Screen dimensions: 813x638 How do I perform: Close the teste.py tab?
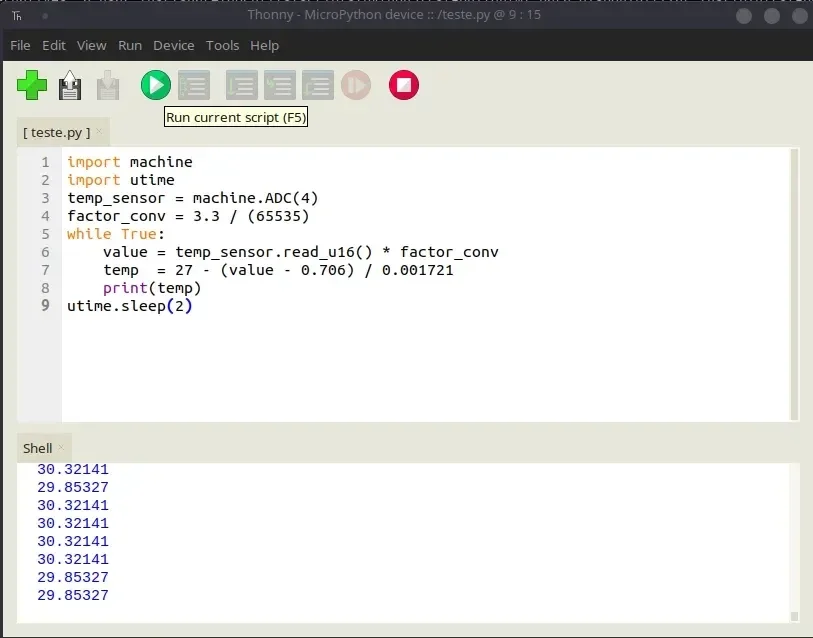(x=99, y=132)
